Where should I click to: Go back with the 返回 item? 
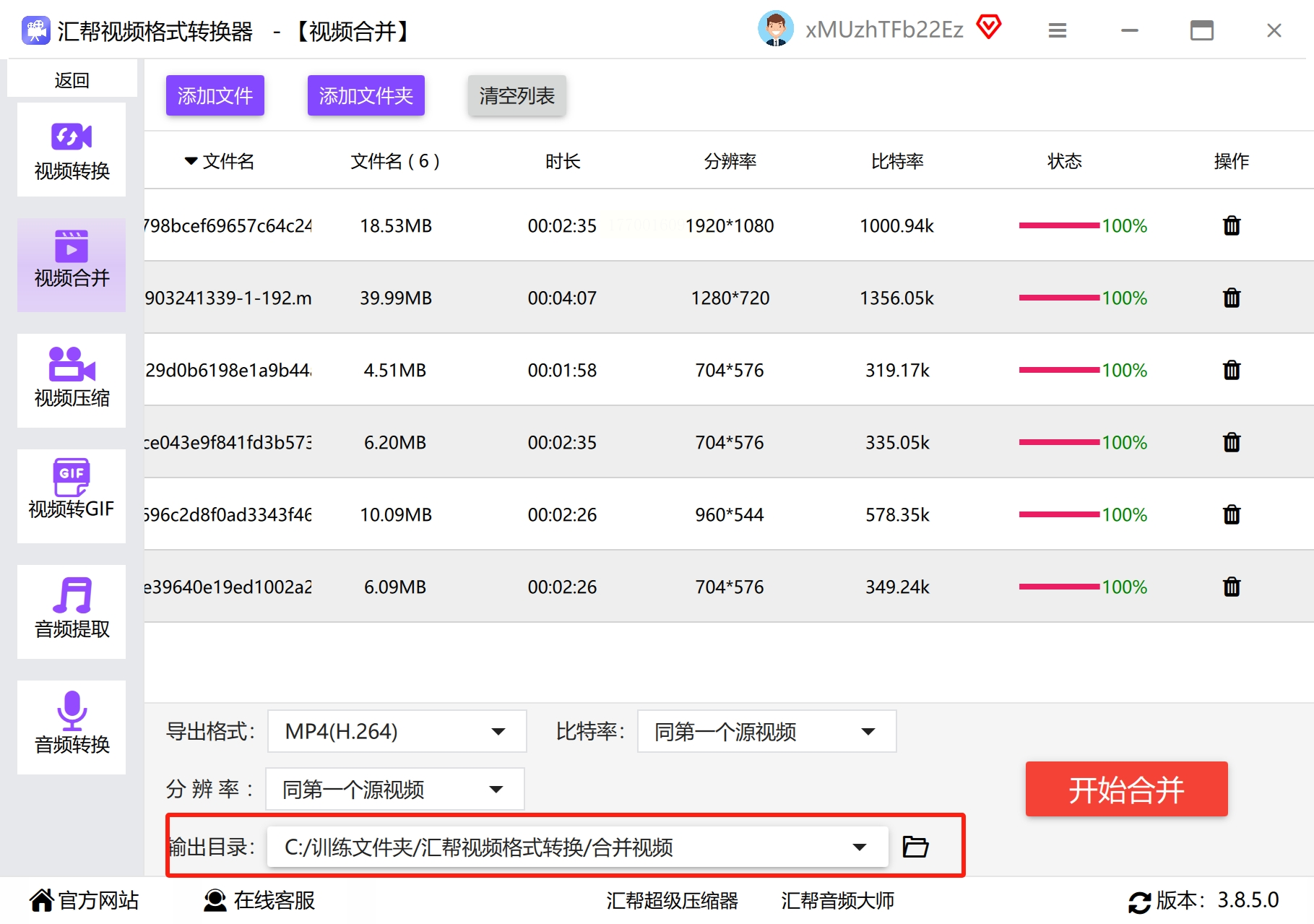click(x=72, y=79)
